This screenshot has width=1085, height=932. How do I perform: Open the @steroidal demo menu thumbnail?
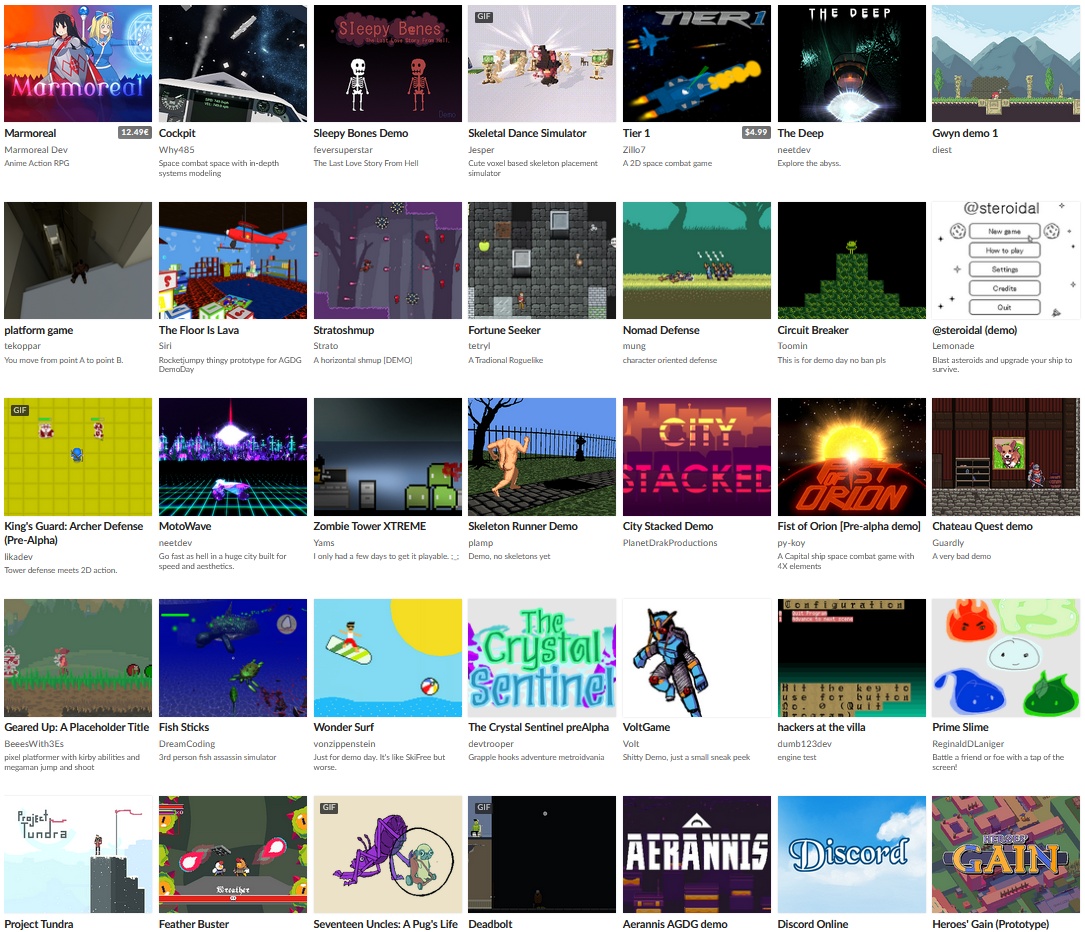click(x=1006, y=260)
